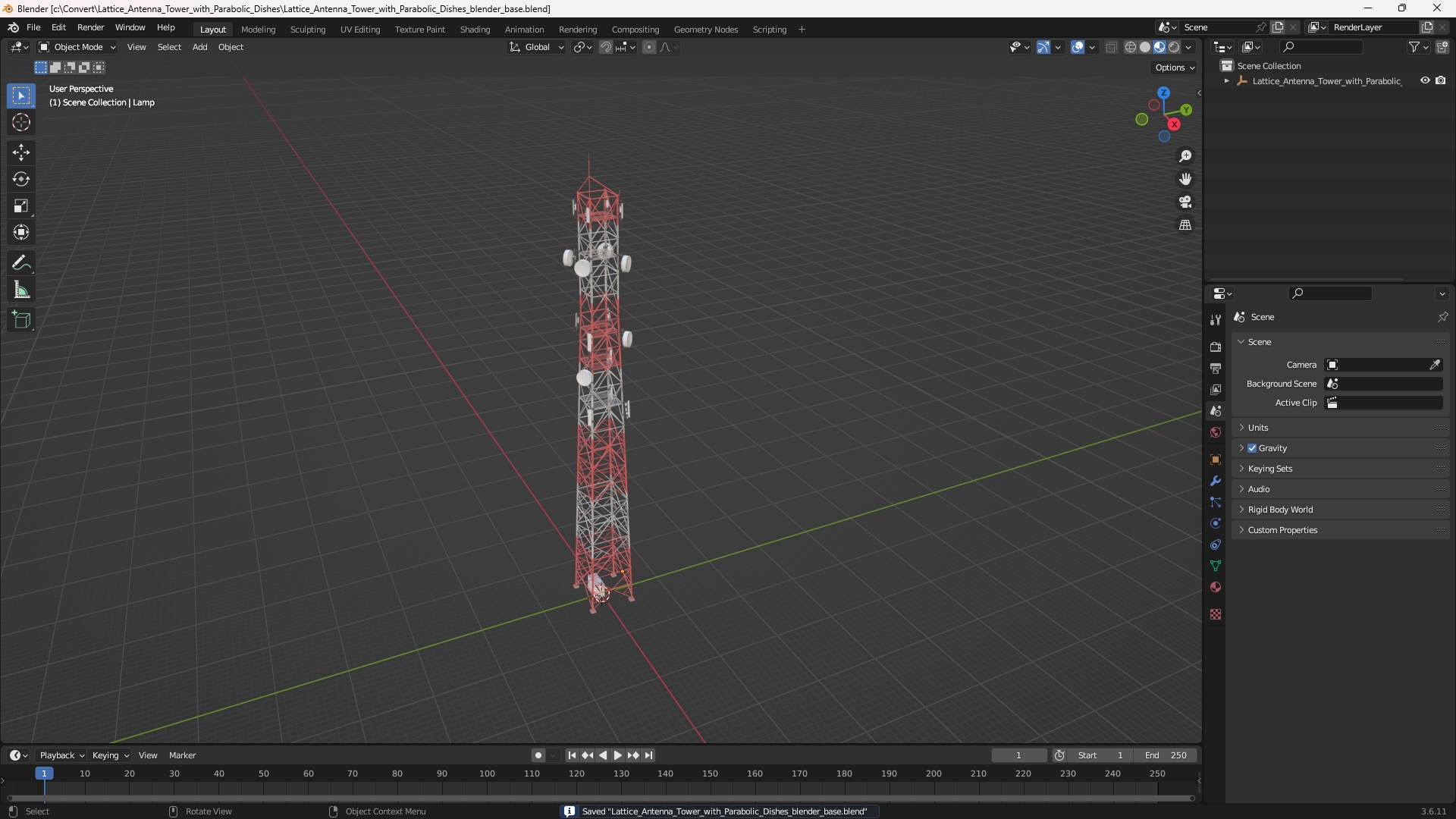Hide Lattice_Antenna_Tower collection in viewport
This screenshot has height=819, width=1456.
point(1425,80)
